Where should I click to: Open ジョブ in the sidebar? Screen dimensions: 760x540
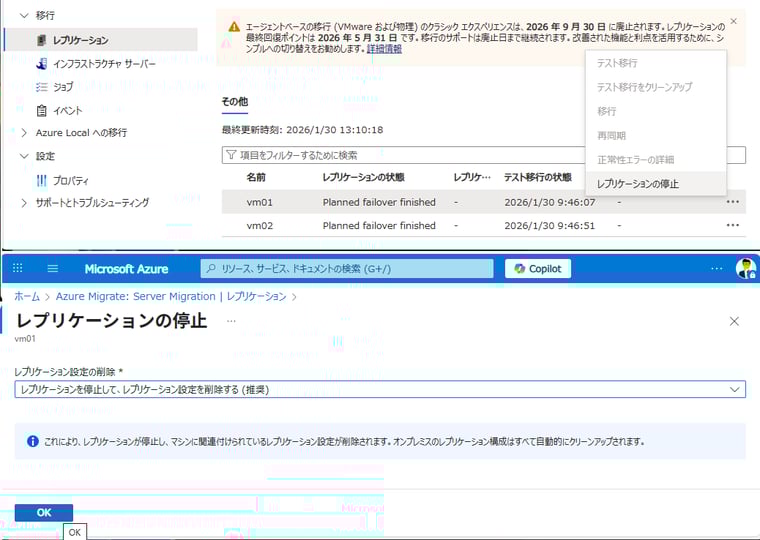[63, 87]
